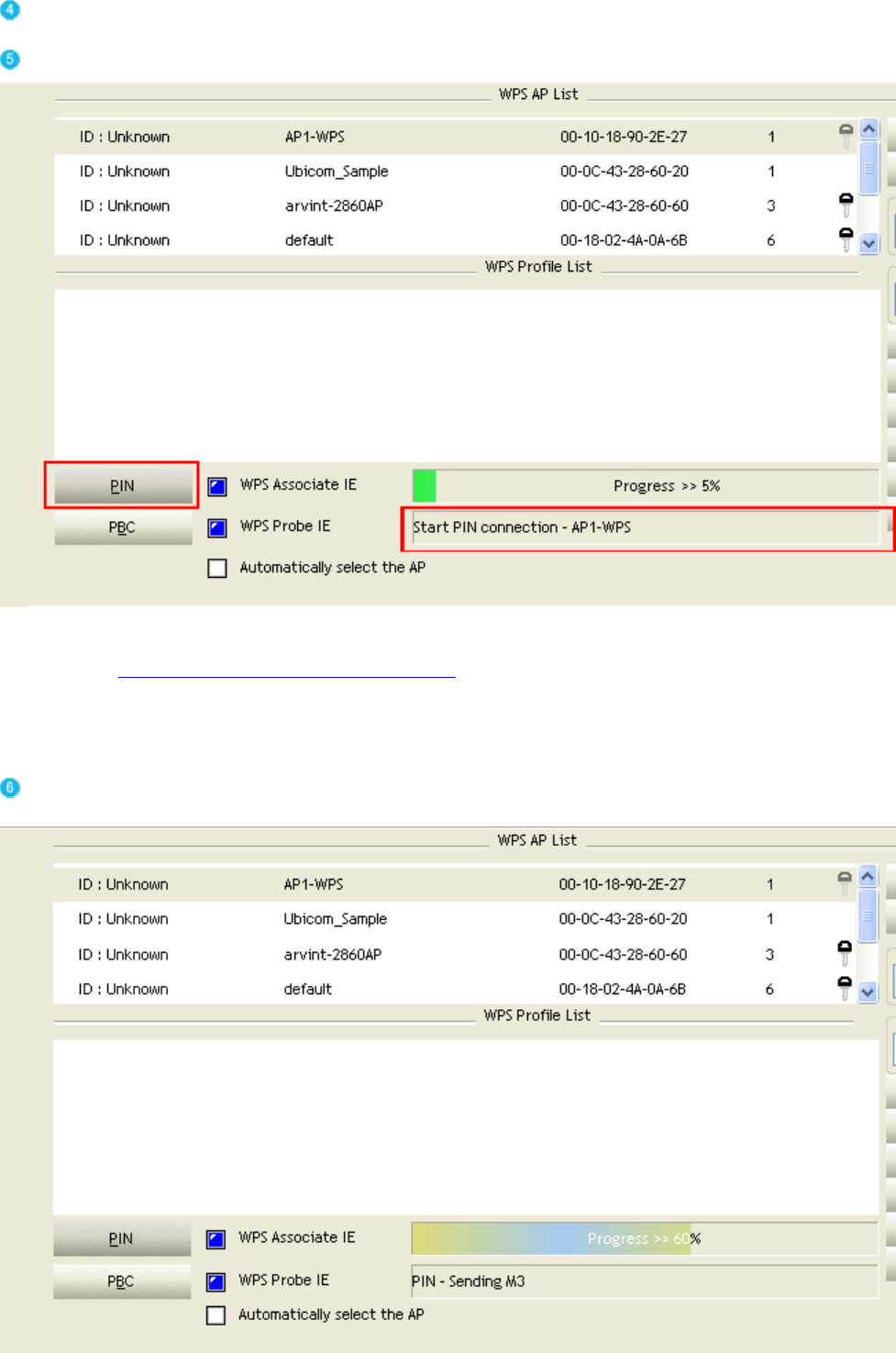Select default in the 60% progress panel list
This screenshot has width=896, height=1353.
coord(308,990)
